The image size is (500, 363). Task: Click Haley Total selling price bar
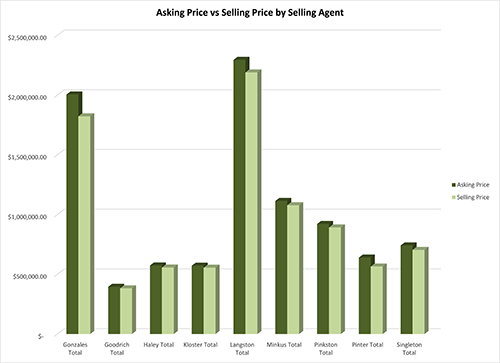click(x=168, y=300)
